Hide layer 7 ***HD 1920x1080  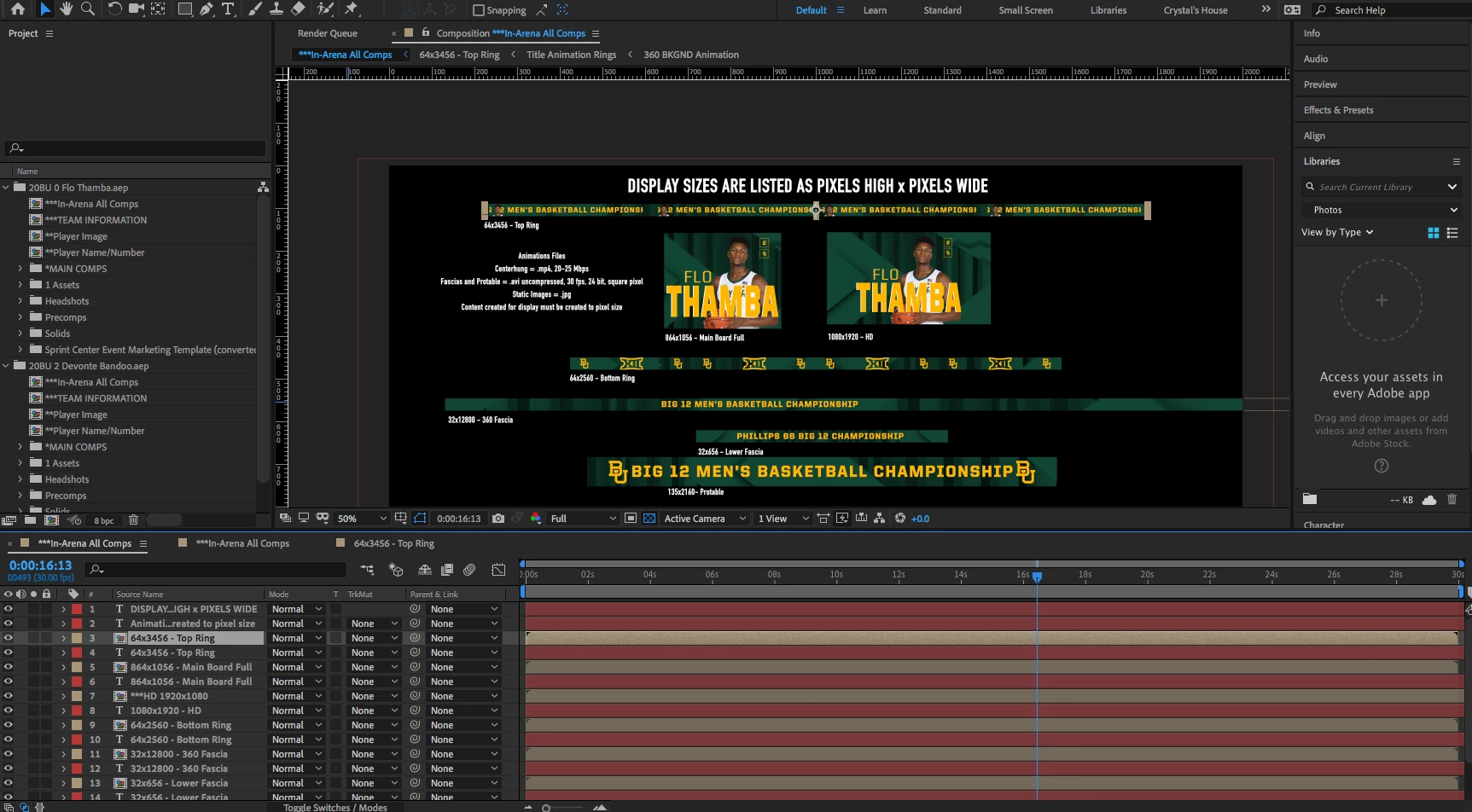point(9,696)
